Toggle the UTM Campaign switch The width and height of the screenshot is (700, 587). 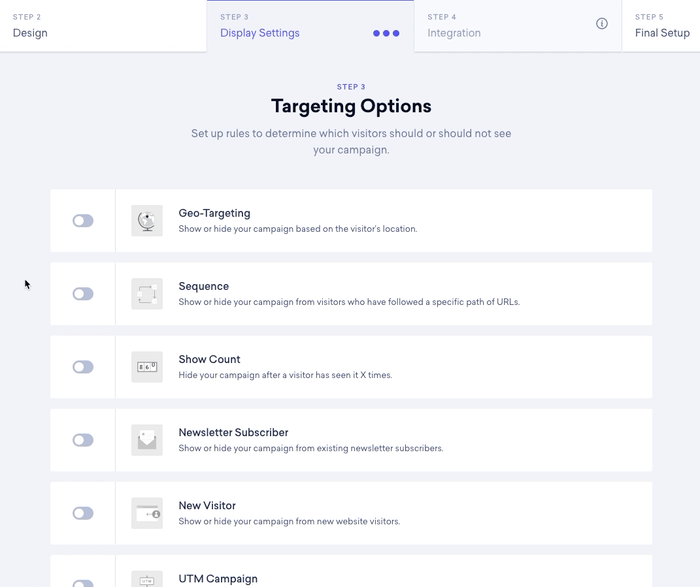pos(83,582)
